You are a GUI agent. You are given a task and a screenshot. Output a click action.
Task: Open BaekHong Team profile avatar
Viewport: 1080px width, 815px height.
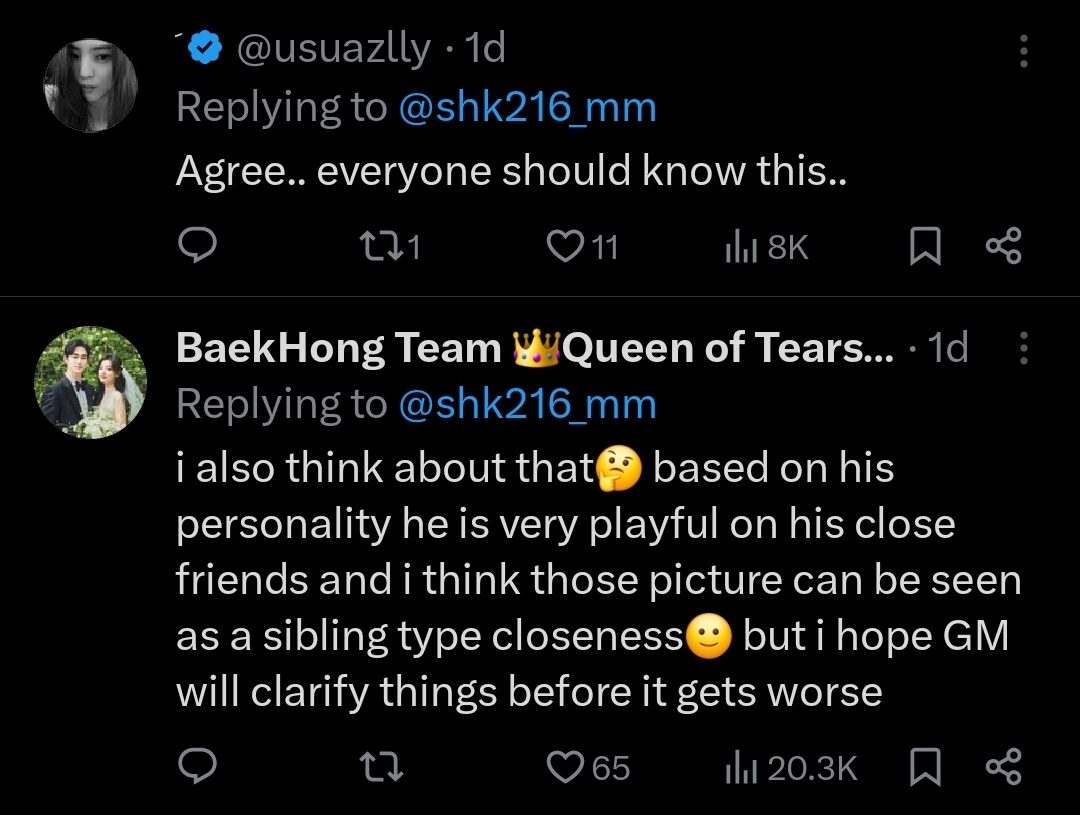coord(91,382)
